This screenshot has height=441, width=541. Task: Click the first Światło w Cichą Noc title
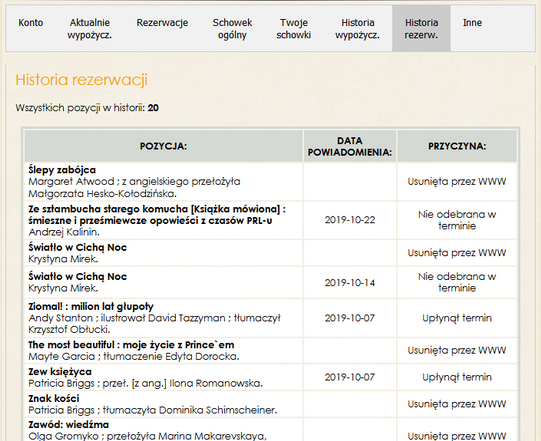coord(78,247)
